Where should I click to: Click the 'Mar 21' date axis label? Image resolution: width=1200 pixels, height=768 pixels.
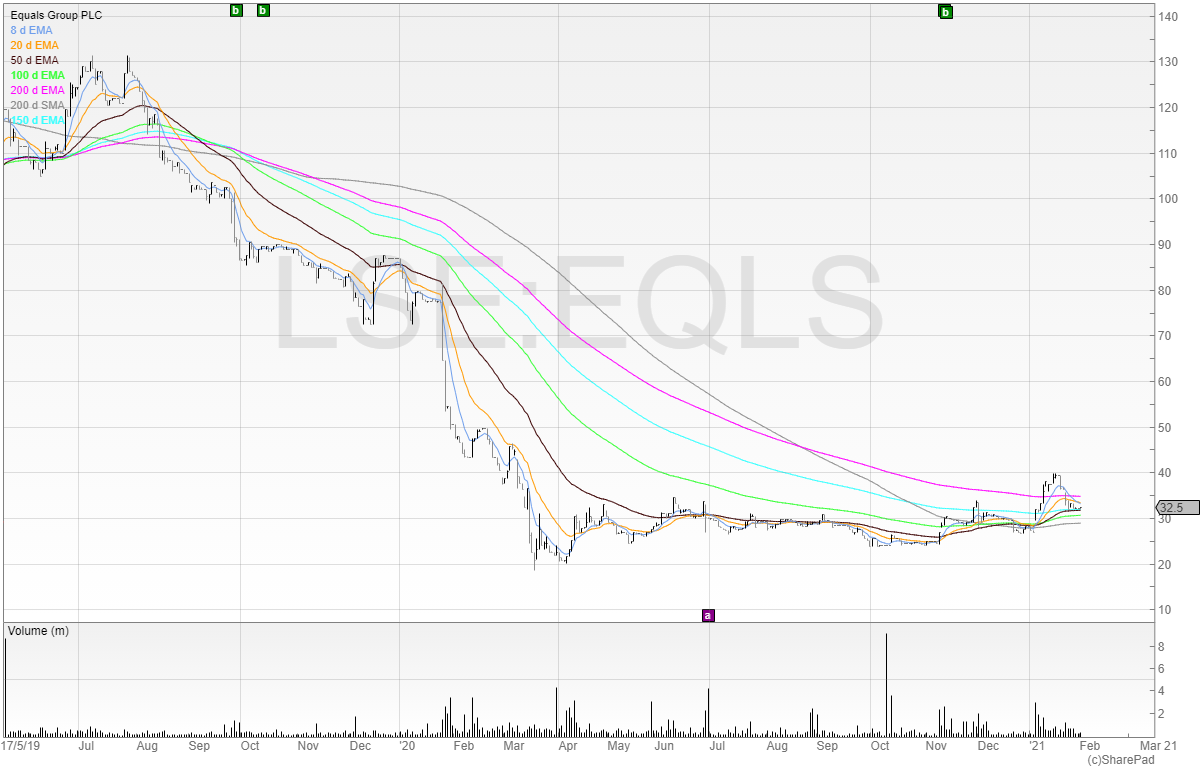pyautogui.click(x=1159, y=746)
